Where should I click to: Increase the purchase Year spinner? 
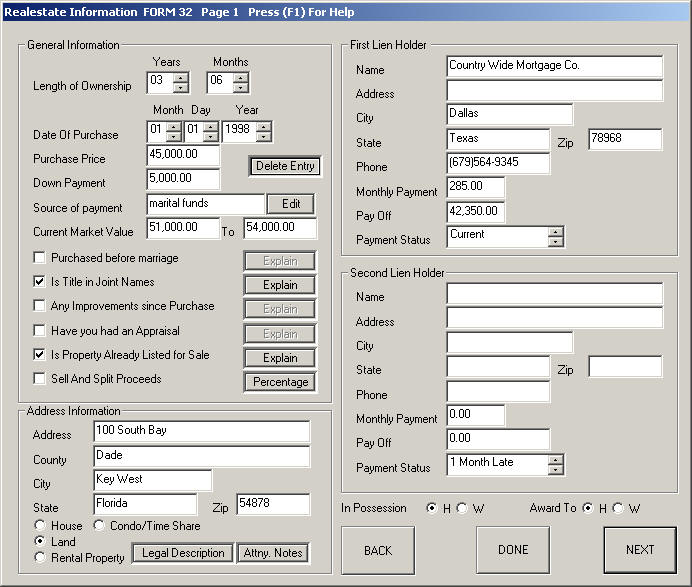263,127
